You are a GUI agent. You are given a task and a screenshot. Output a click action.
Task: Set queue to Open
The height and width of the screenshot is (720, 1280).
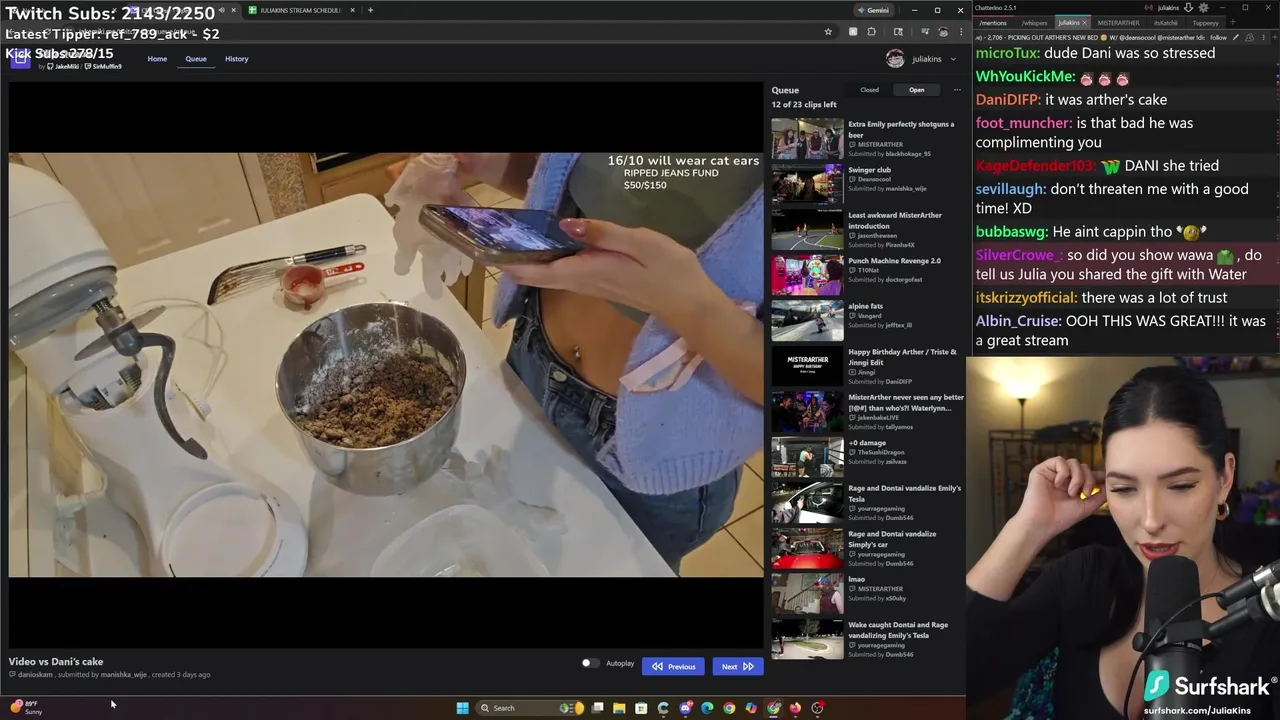point(916,90)
